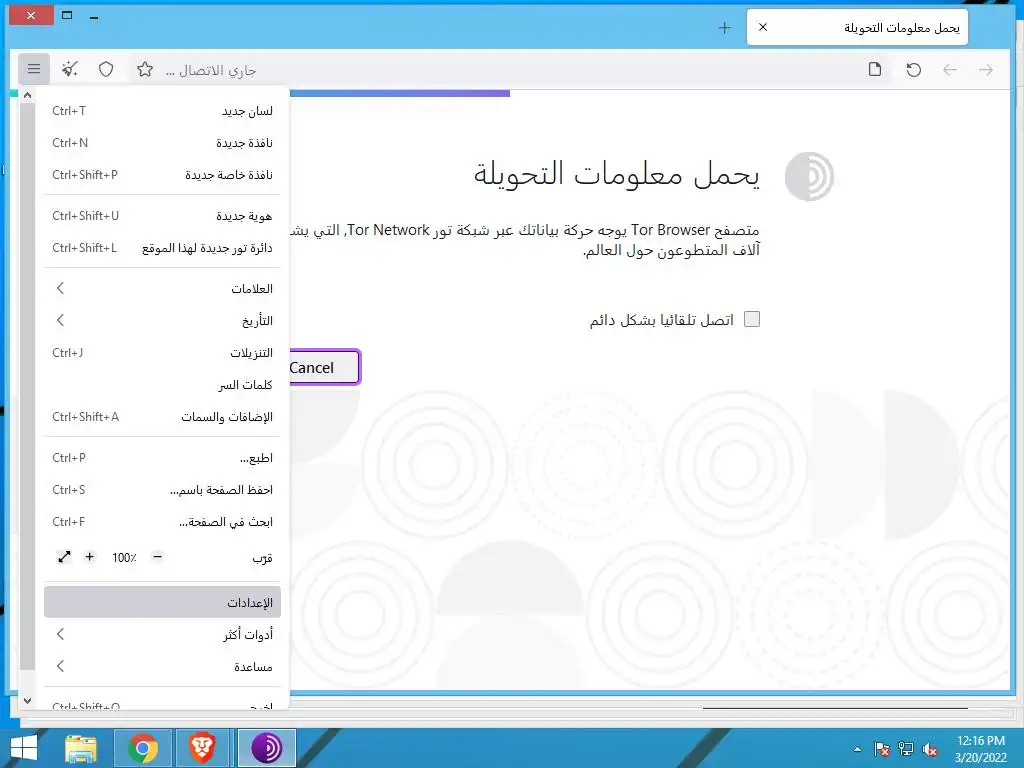1024x768 pixels.
Task: Choose نافذة خاصة جديدة private window item
Action: coord(163,174)
